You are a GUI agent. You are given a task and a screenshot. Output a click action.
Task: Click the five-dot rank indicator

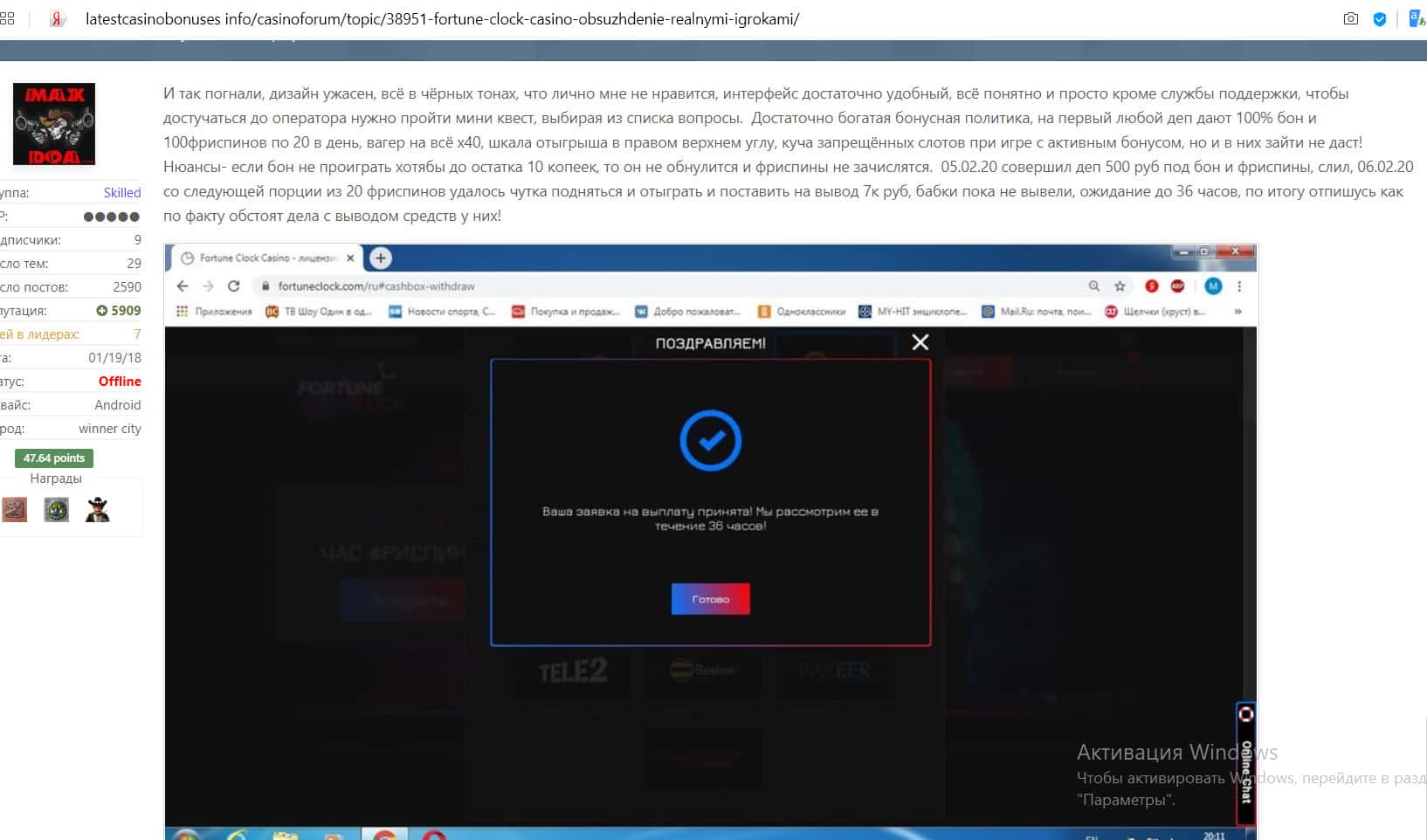tap(112, 217)
